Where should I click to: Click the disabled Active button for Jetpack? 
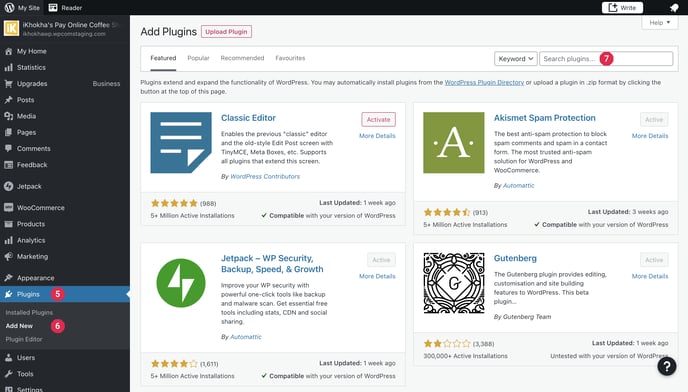(381, 260)
